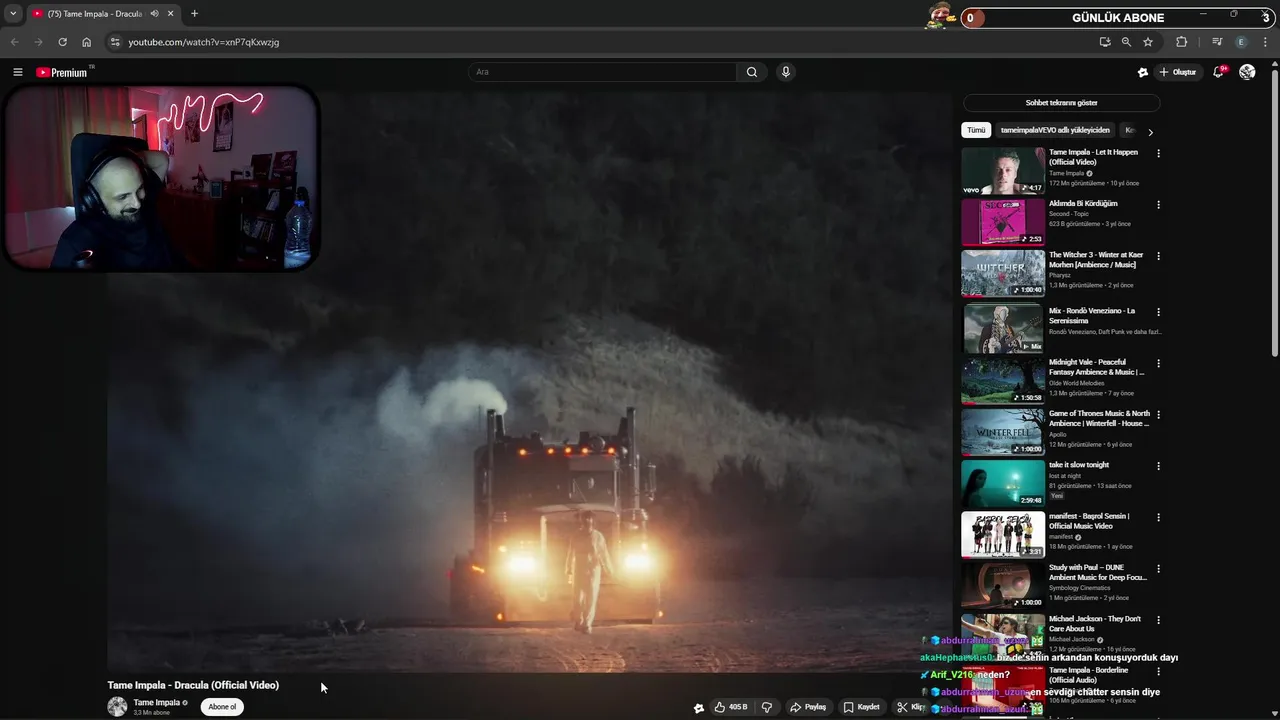Viewport: 1280px width, 720px height.
Task: Open options for Game of Thrones video
Action: click(x=1158, y=414)
